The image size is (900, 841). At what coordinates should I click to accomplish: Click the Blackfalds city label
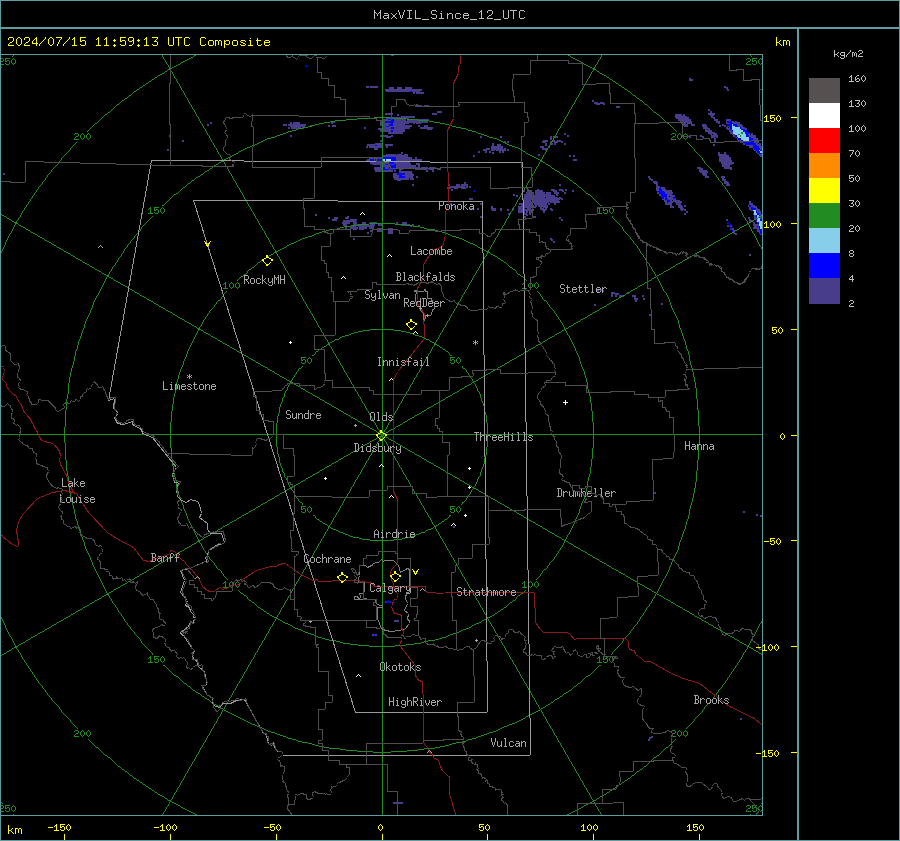[425, 277]
